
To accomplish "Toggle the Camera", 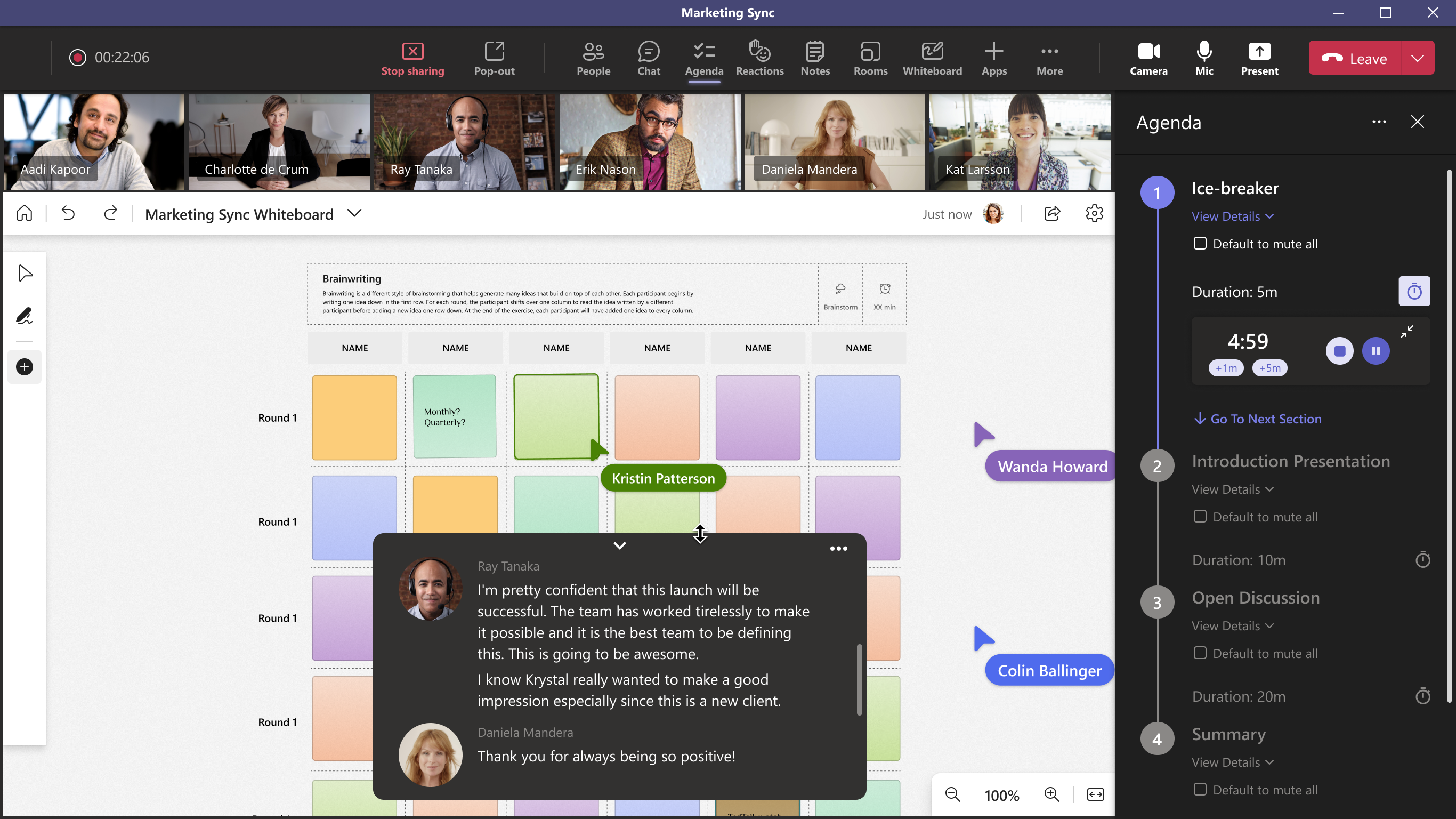I will (x=1148, y=58).
